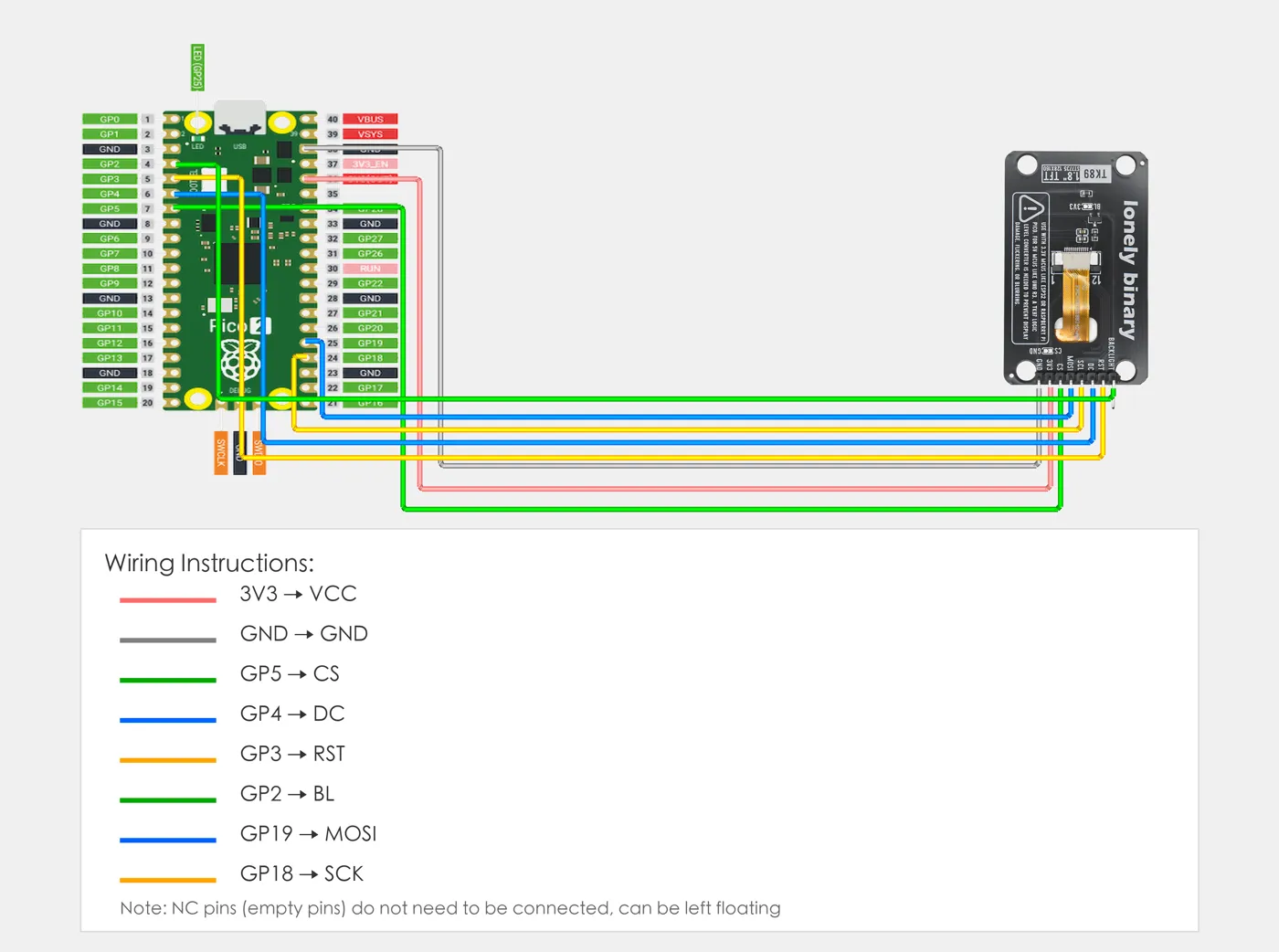This screenshot has width=1279, height=952.
Task: Click the GP8 pin label
Action: [x=110, y=269]
